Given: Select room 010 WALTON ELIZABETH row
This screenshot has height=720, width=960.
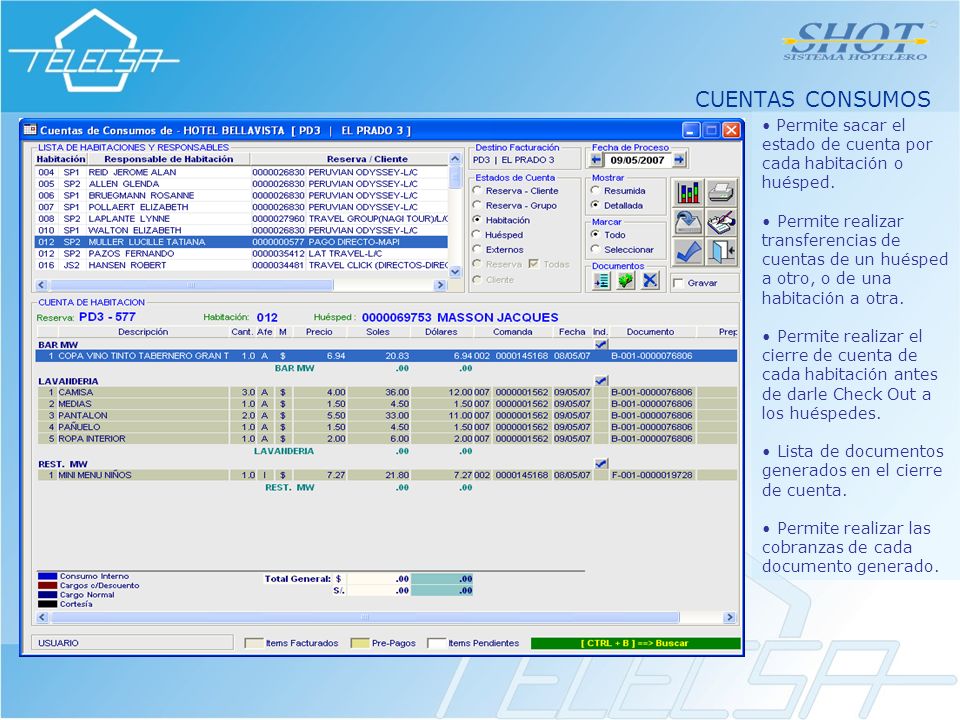Looking at the screenshot, I should (x=242, y=230).
